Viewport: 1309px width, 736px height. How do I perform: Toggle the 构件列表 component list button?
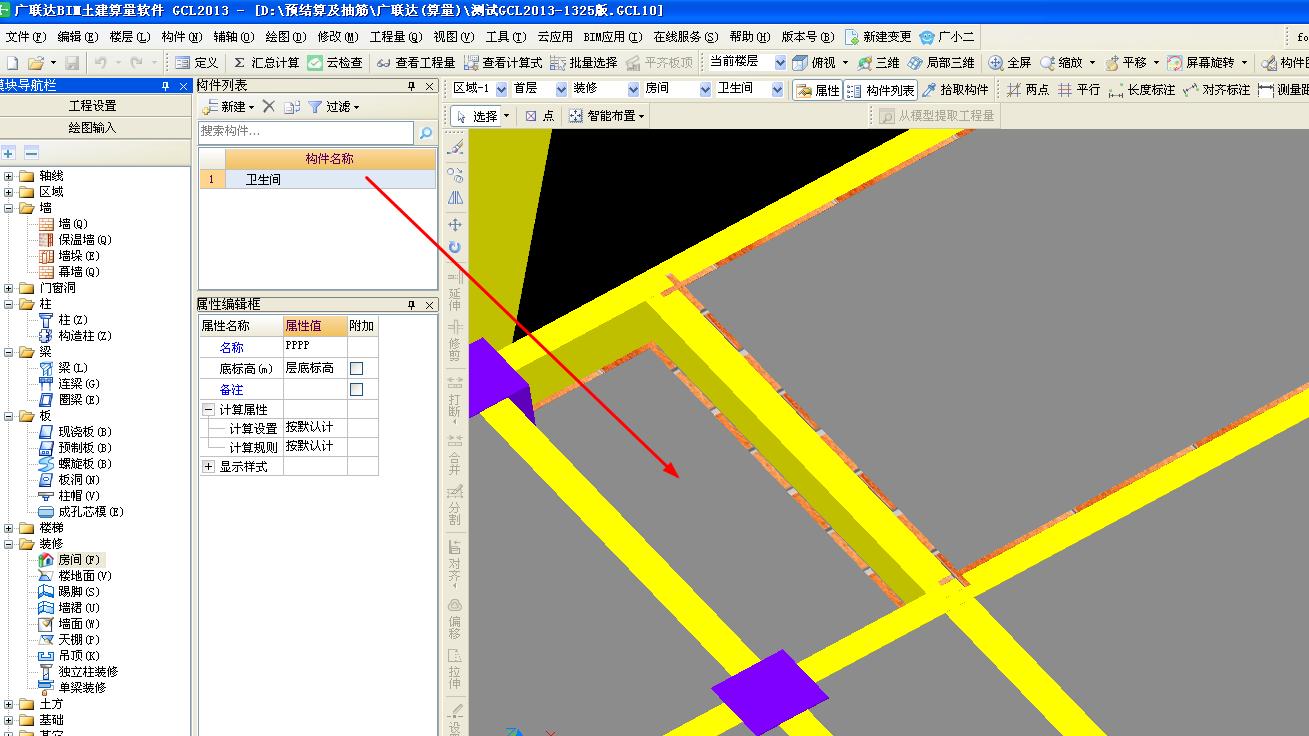[x=880, y=90]
